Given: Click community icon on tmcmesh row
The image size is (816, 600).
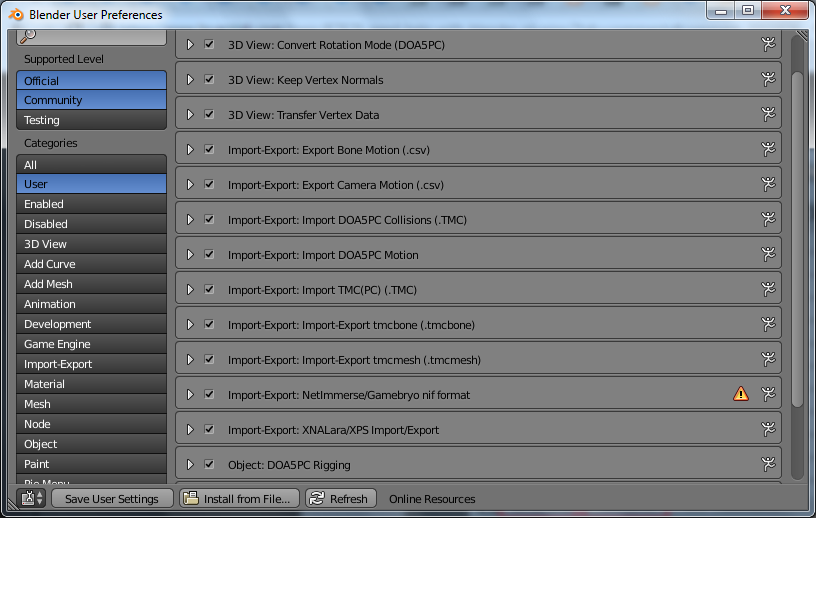Looking at the screenshot, I should click(768, 359).
